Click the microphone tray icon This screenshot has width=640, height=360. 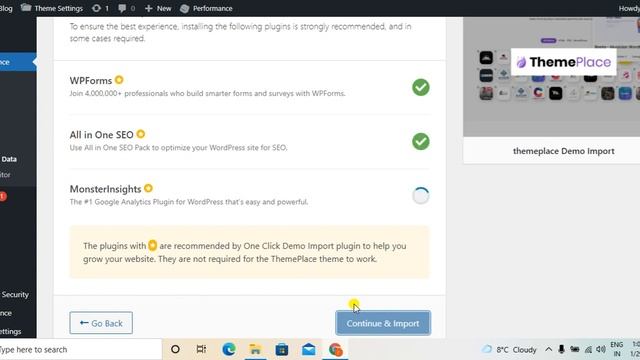click(562, 349)
